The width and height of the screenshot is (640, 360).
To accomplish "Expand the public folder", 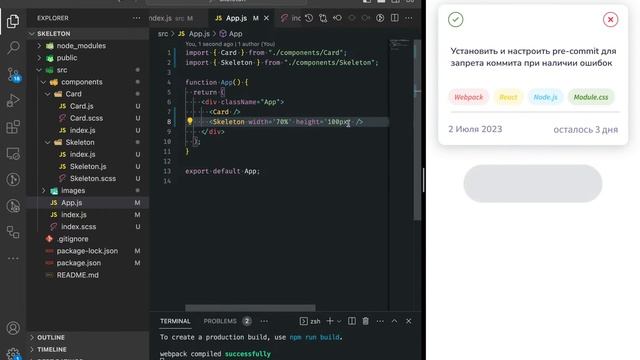I will pos(67,58).
